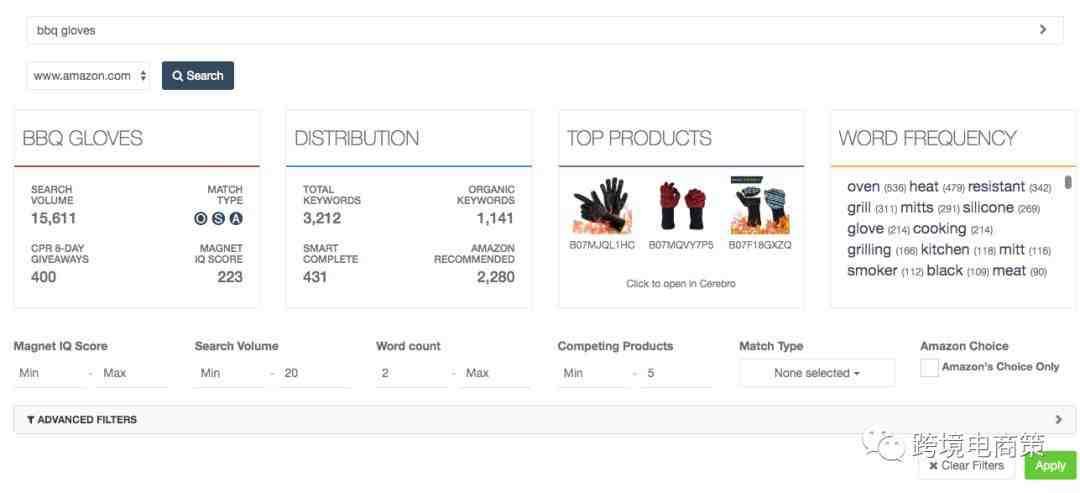This screenshot has width=1080, height=493.
Task: Click the word 'heat' in Word Frequency
Action: (x=924, y=187)
